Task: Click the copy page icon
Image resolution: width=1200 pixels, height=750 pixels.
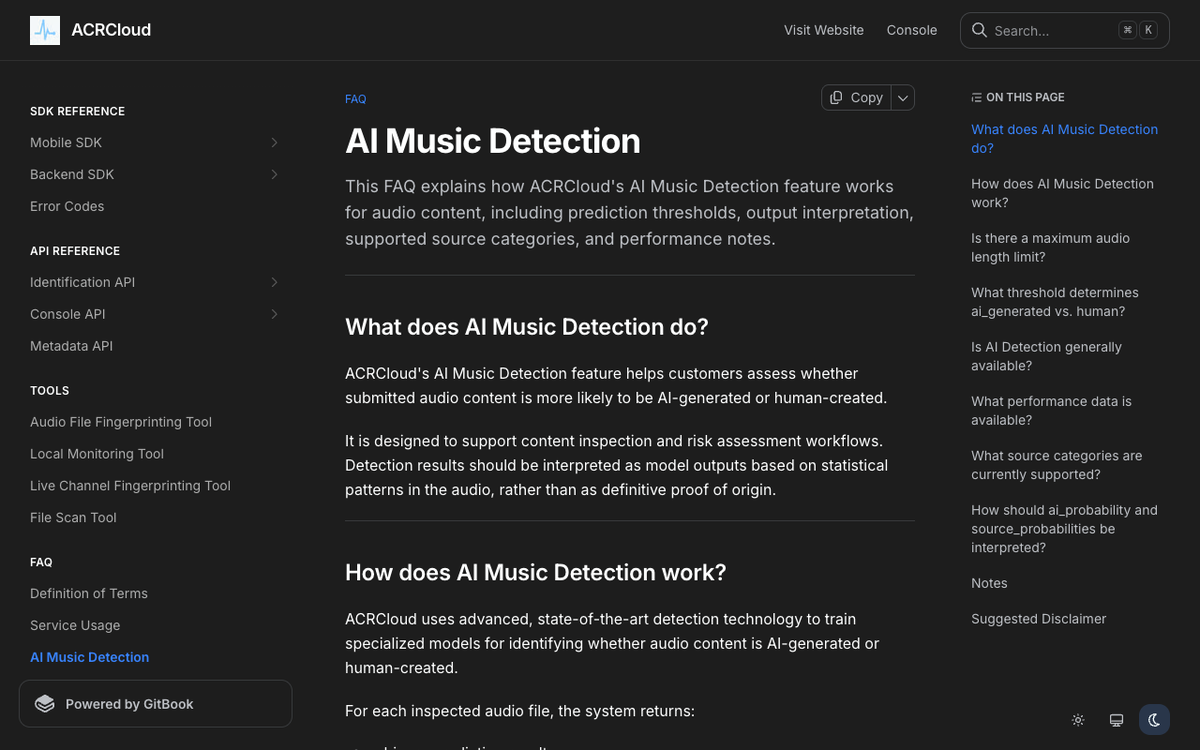Action: [x=836, y=97]
